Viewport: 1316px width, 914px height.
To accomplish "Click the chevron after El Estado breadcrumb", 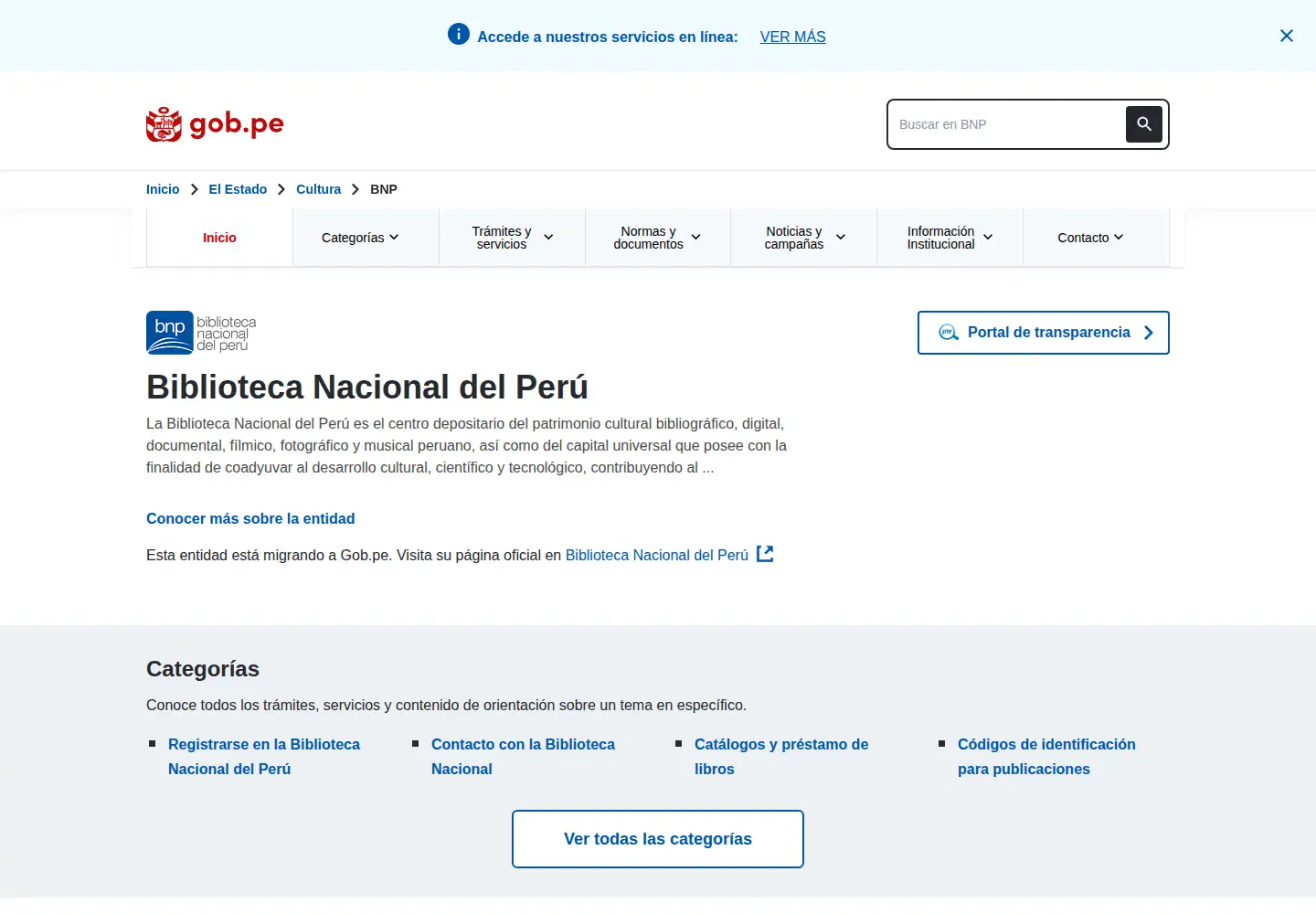I will [281, 189].
